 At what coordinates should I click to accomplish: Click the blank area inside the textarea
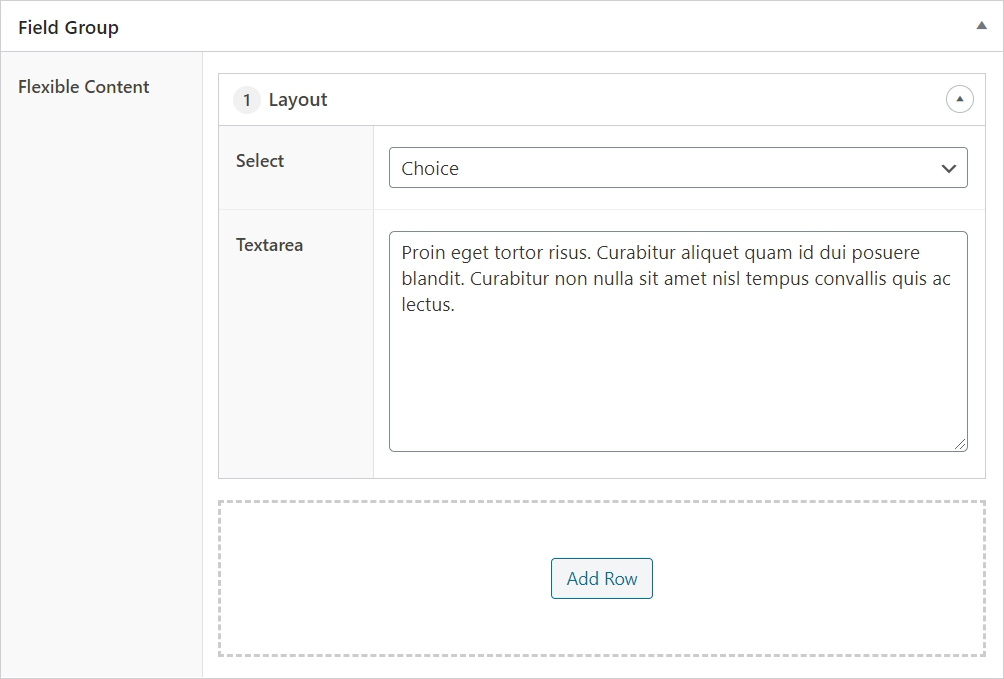tap(677, 384)
